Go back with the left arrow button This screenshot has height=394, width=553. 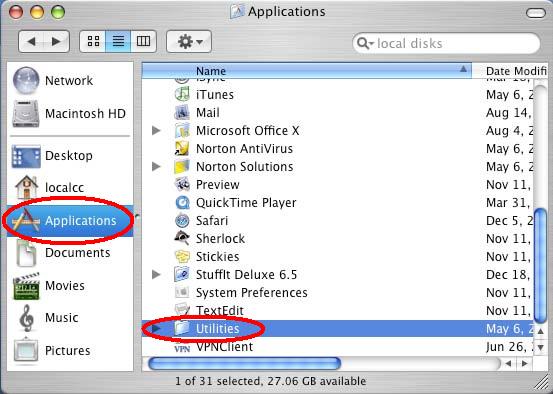[32, 42]
